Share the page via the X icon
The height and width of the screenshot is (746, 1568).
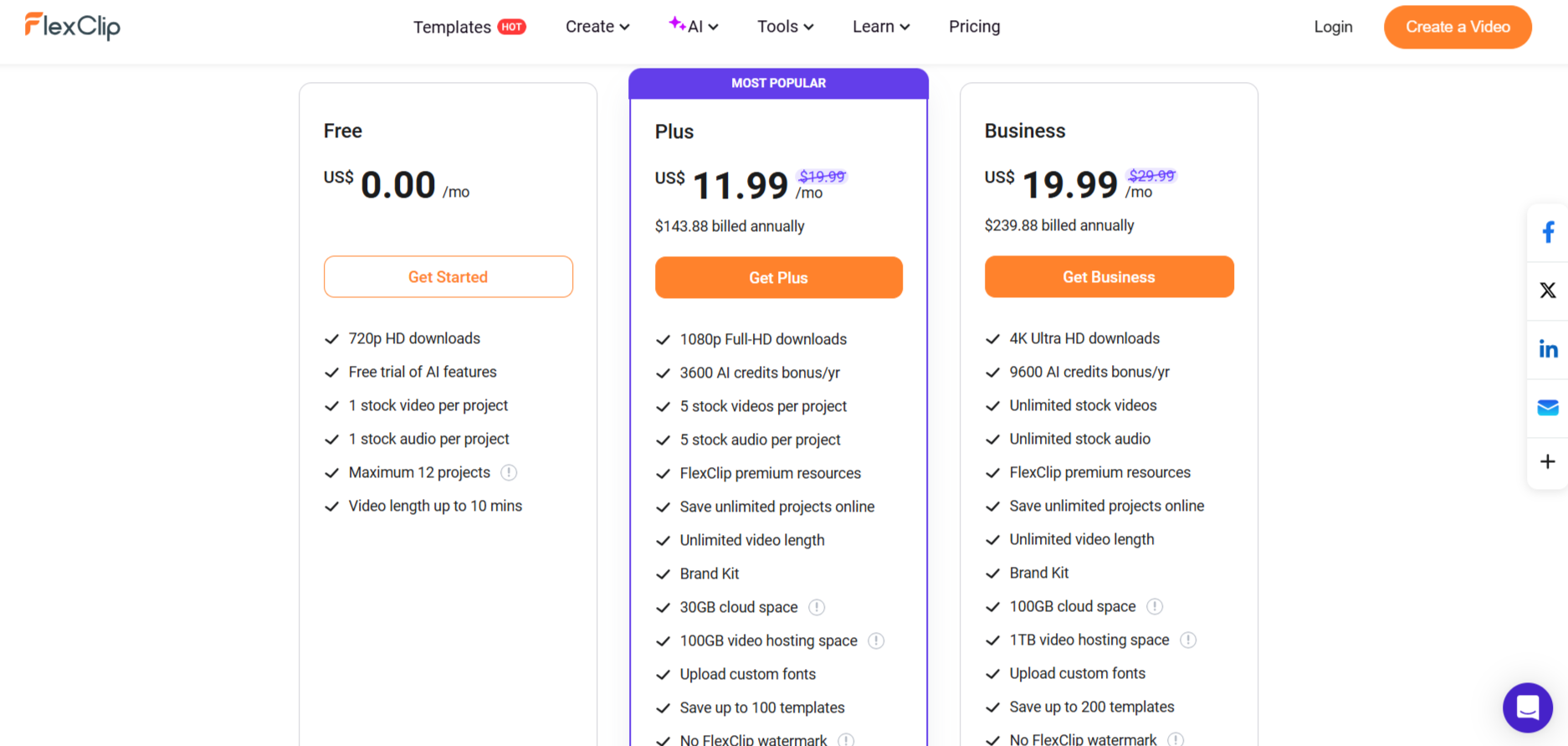click(x=1549, y=290)
